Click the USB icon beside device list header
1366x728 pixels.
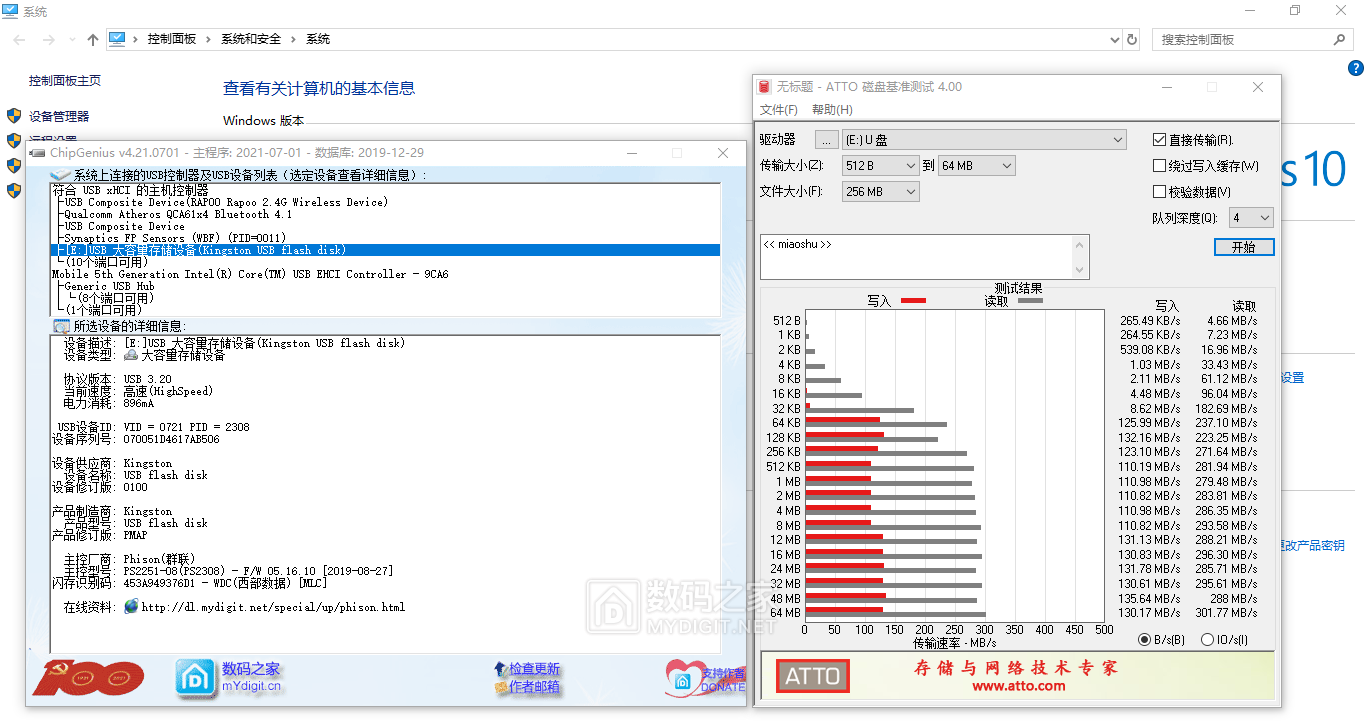[61, 174]
